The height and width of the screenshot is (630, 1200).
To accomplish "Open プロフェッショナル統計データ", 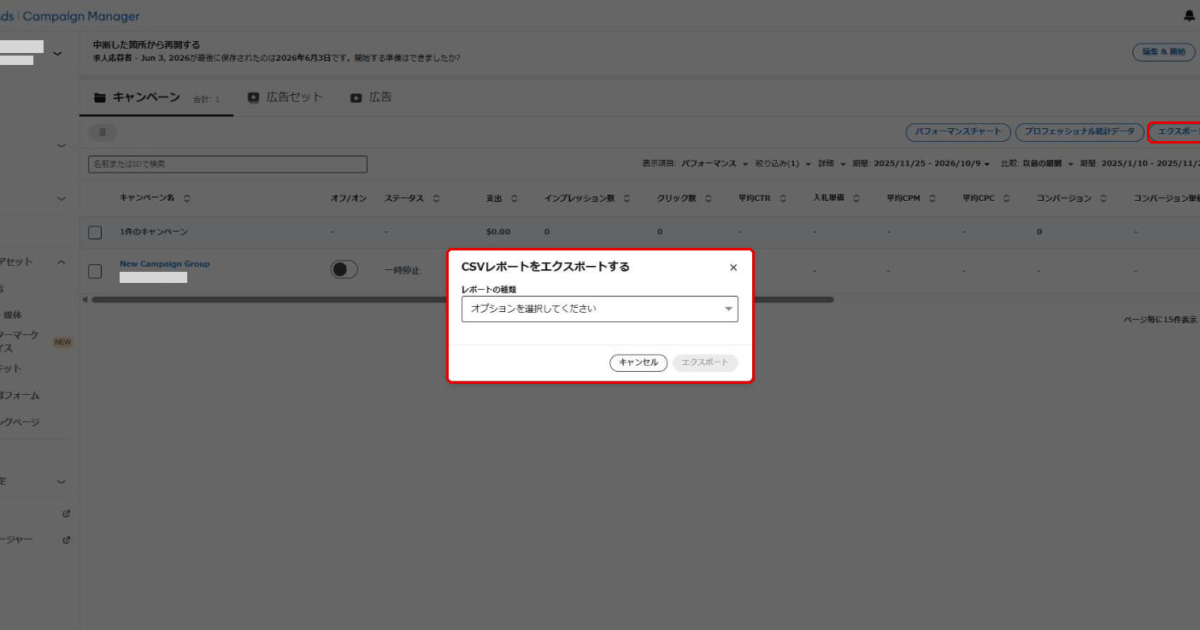I will pos(1079,132).
